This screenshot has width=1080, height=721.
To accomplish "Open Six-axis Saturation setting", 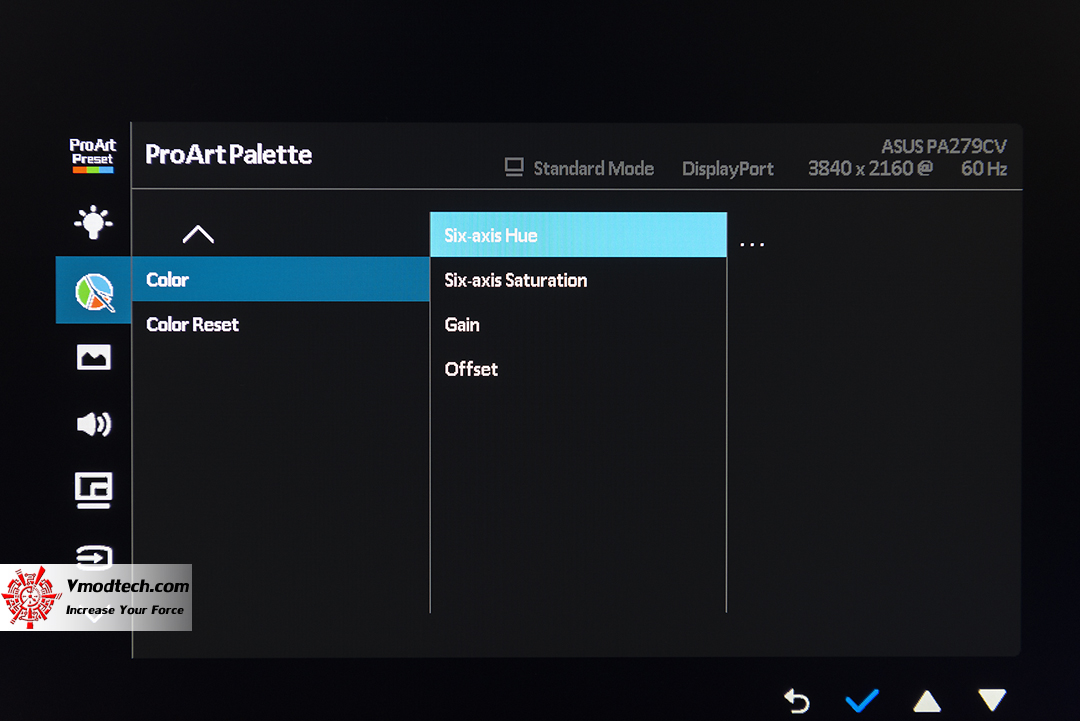I will tap(516, 281).
